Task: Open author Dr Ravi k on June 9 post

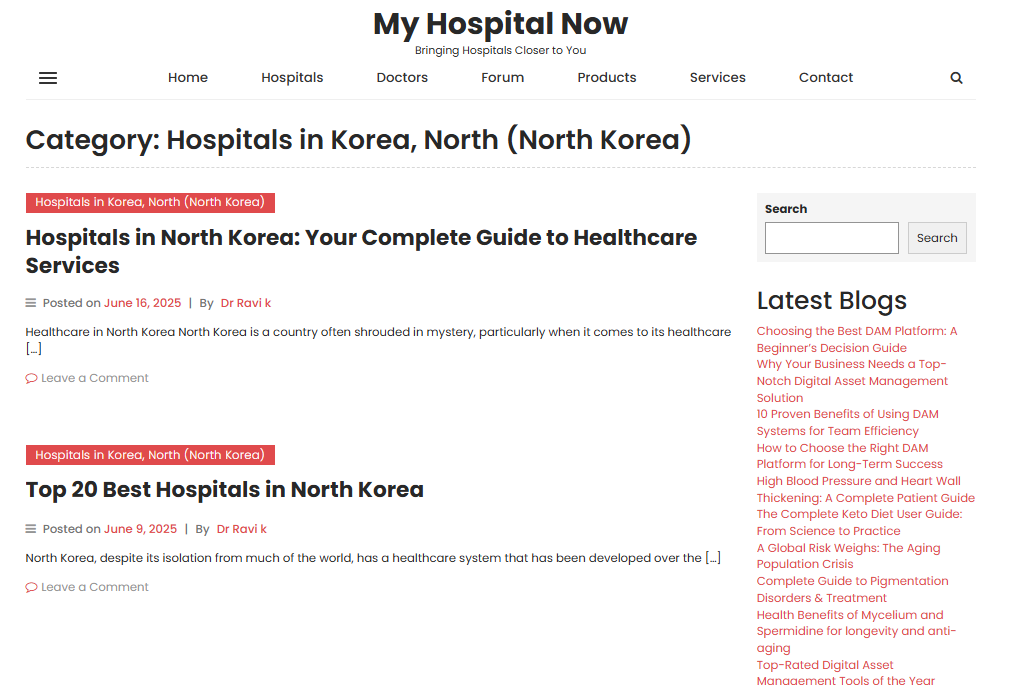Action: pos(242,529)
